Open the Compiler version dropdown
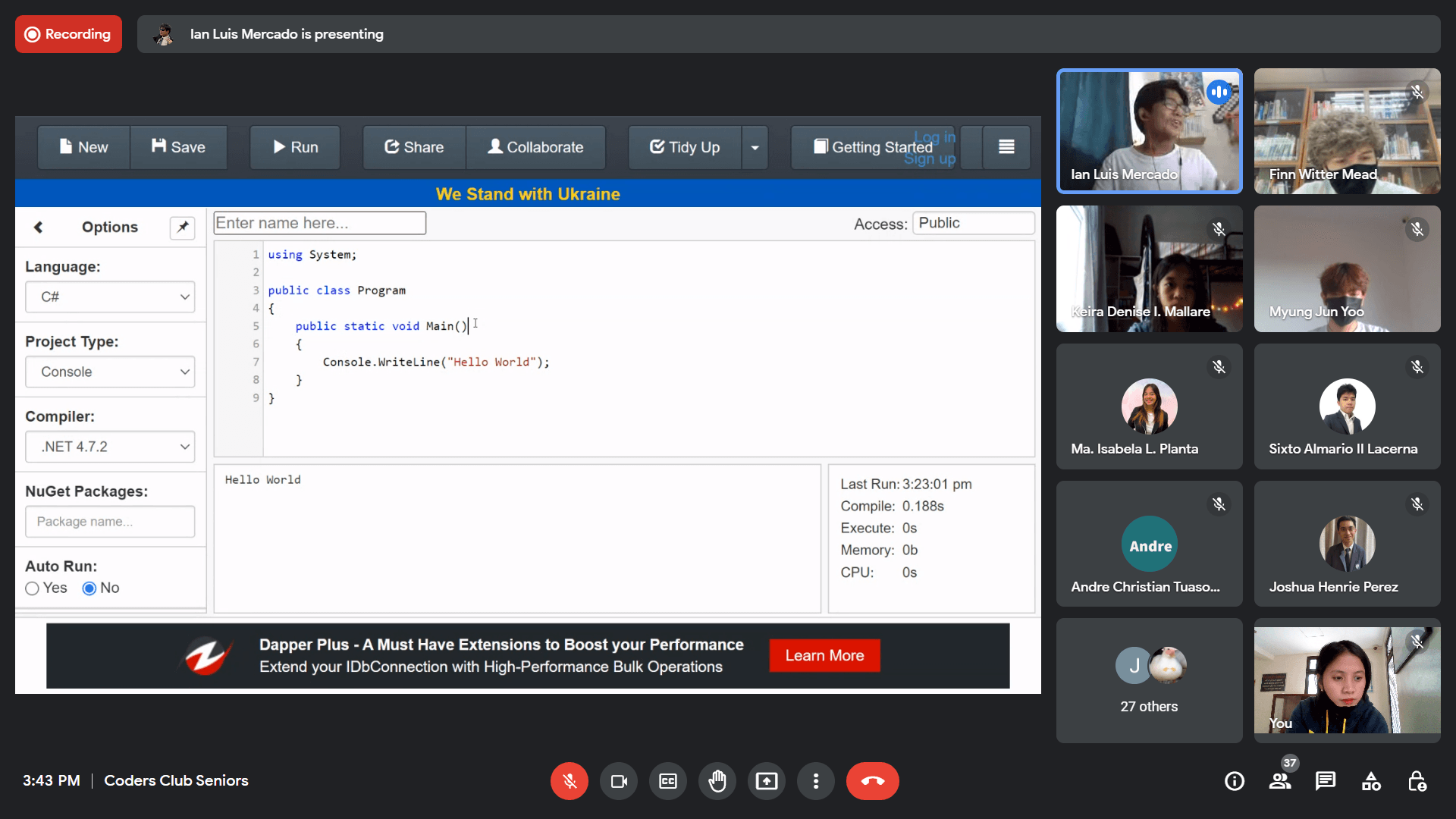 click(109, 446)
